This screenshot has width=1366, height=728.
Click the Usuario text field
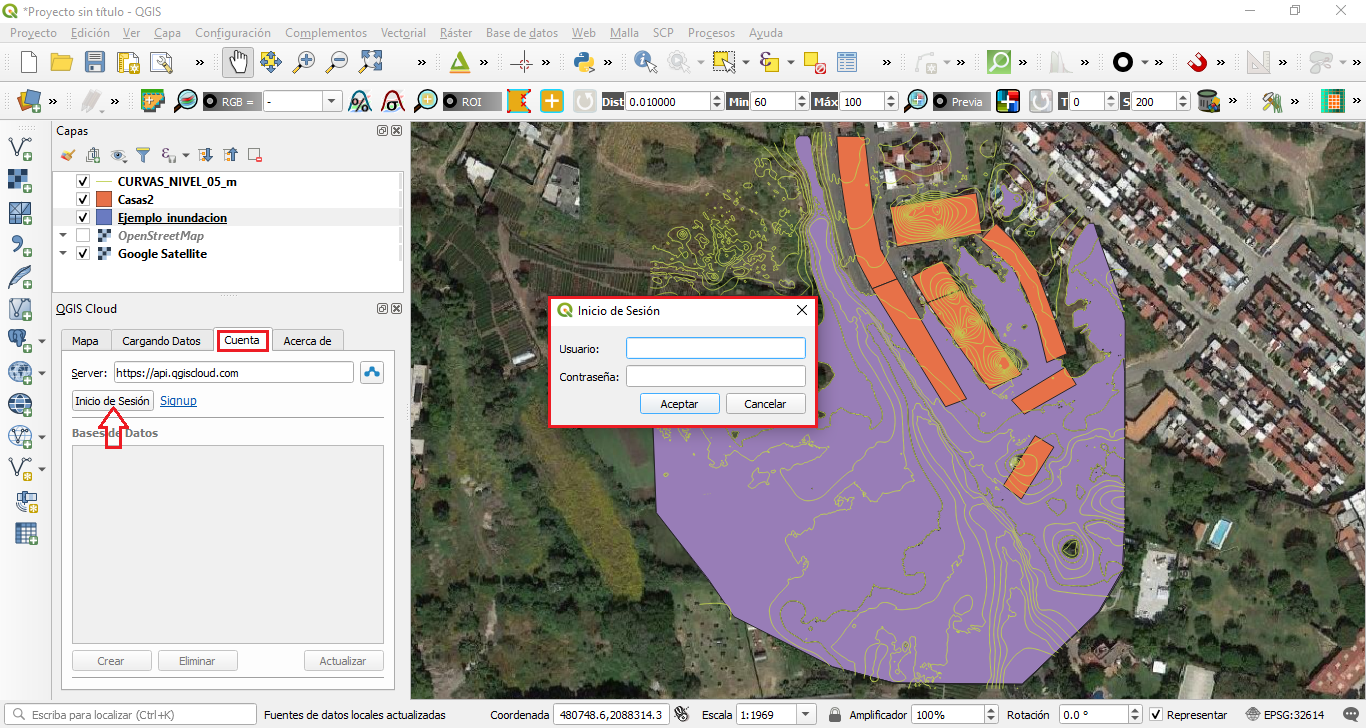[x=715, y=348]
